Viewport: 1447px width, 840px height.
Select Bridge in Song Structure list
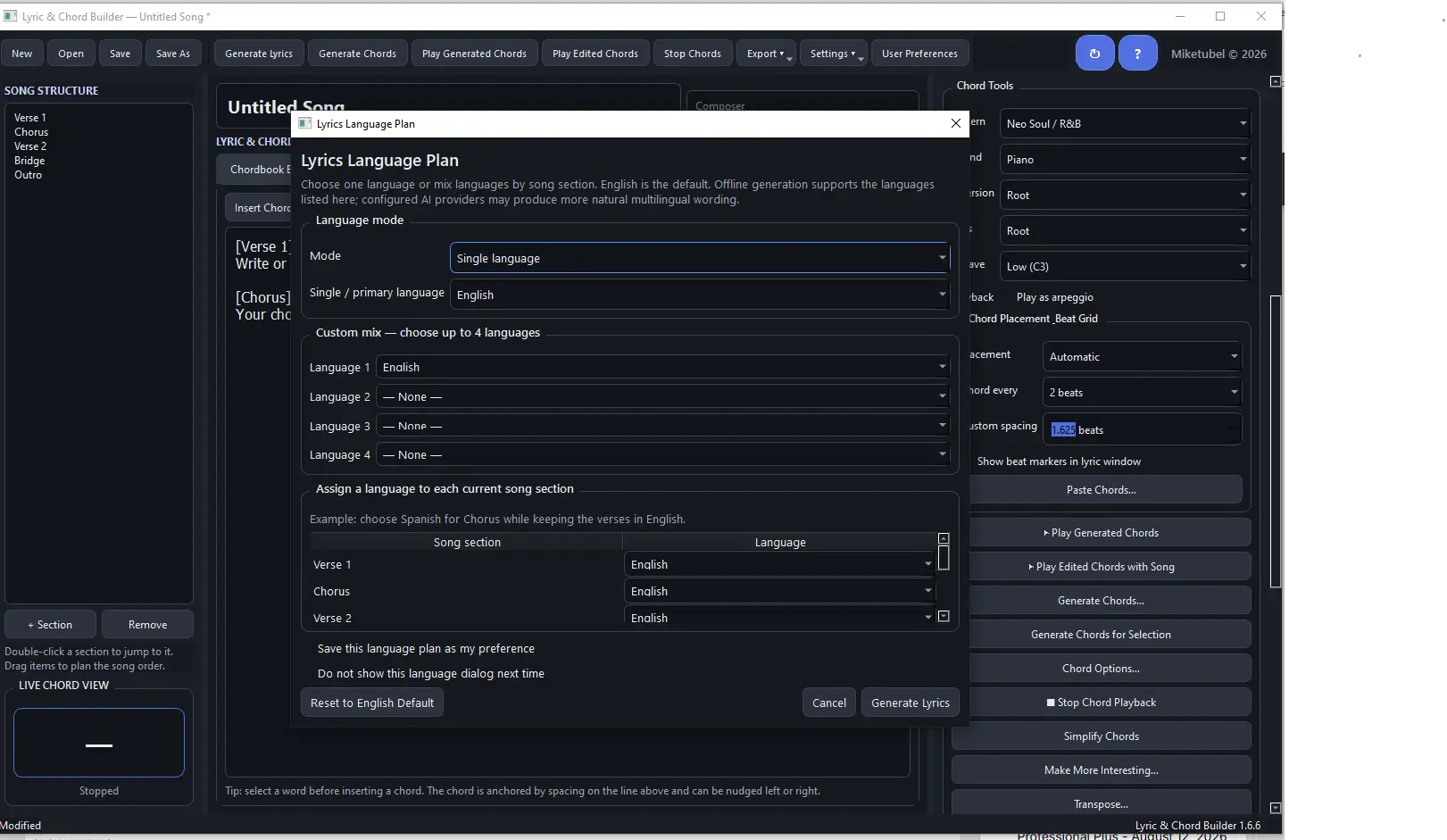(x=29, y=160)
